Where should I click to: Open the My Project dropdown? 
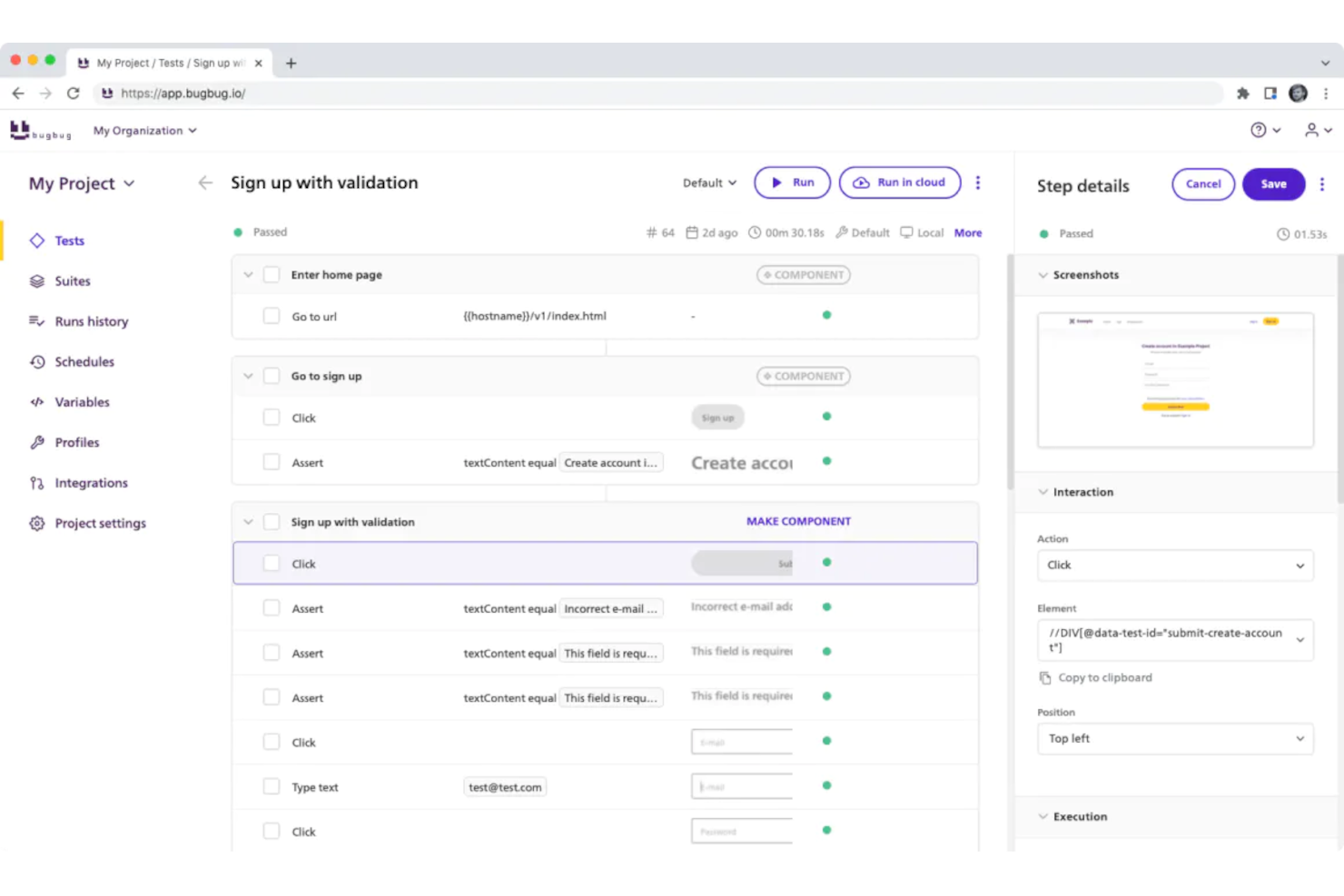[x=82, y=183]
